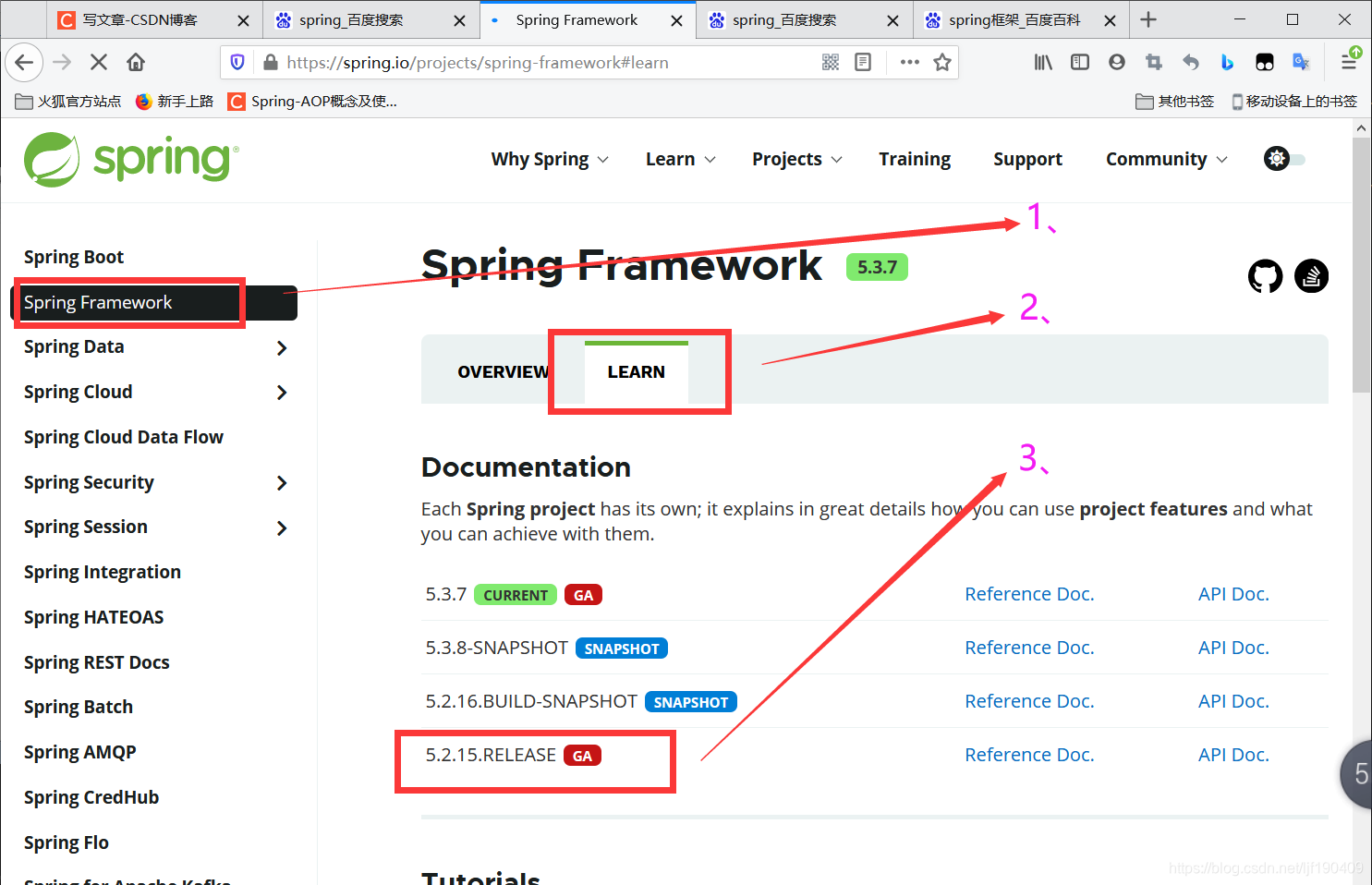This screenshot has width=1372, height=885.
Task: Go back to previous page
Action: click(24, 62)
